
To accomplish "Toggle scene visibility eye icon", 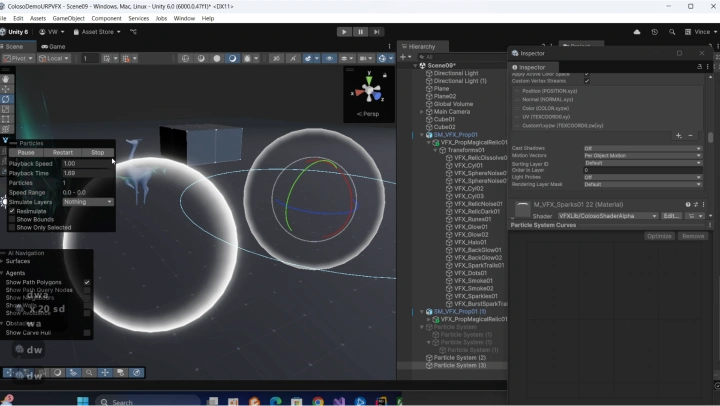I will pos(329,58).
